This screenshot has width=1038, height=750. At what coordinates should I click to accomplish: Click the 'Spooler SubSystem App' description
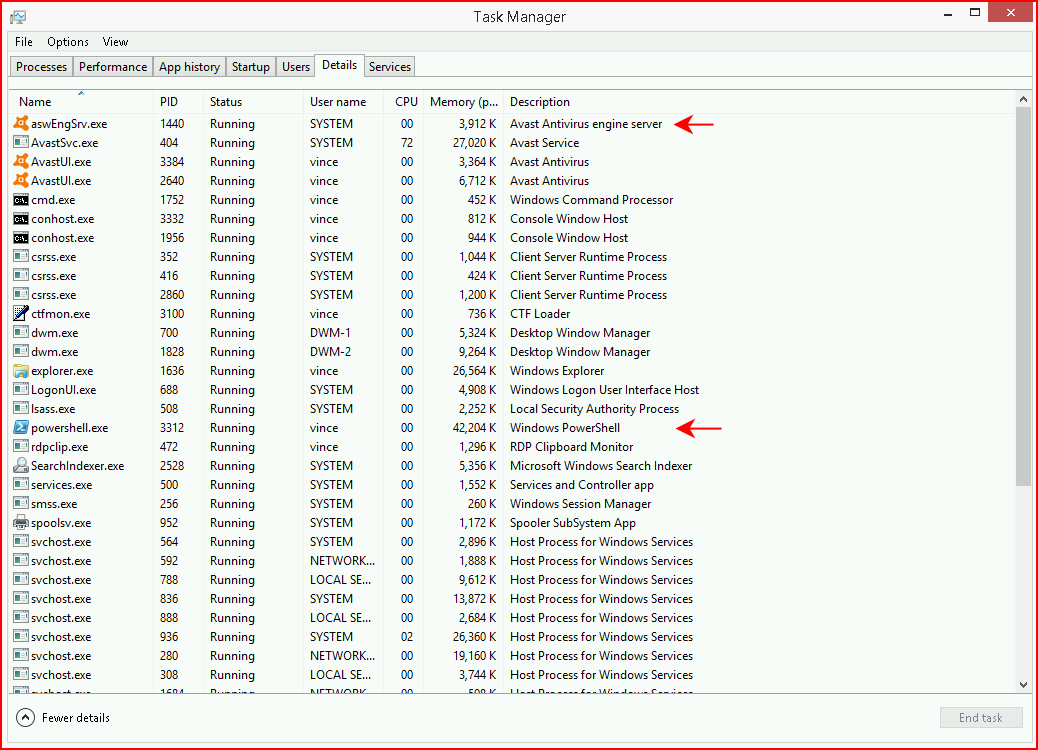point(573,523)
